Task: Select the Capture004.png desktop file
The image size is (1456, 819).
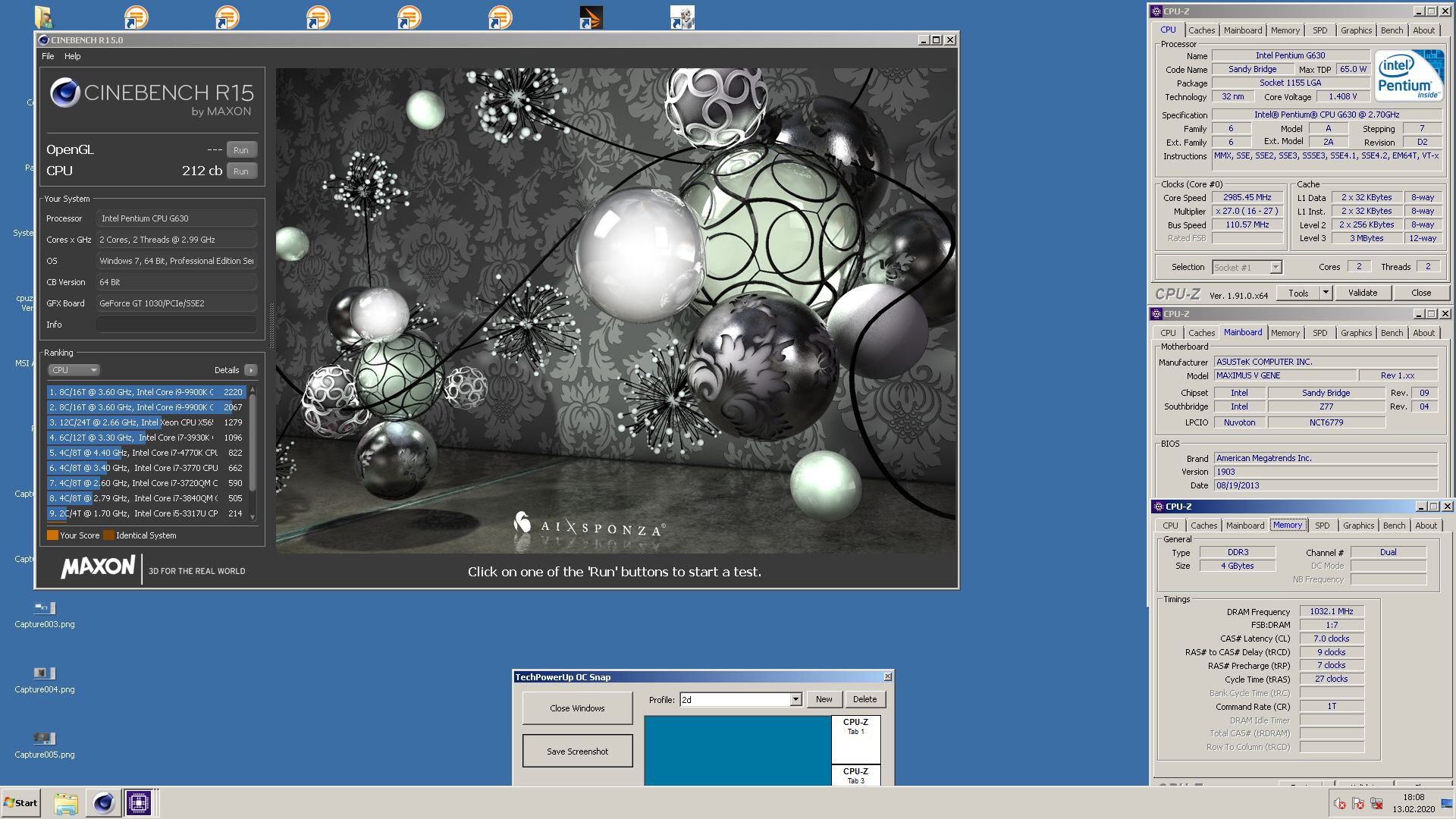Action: [45, 680]
